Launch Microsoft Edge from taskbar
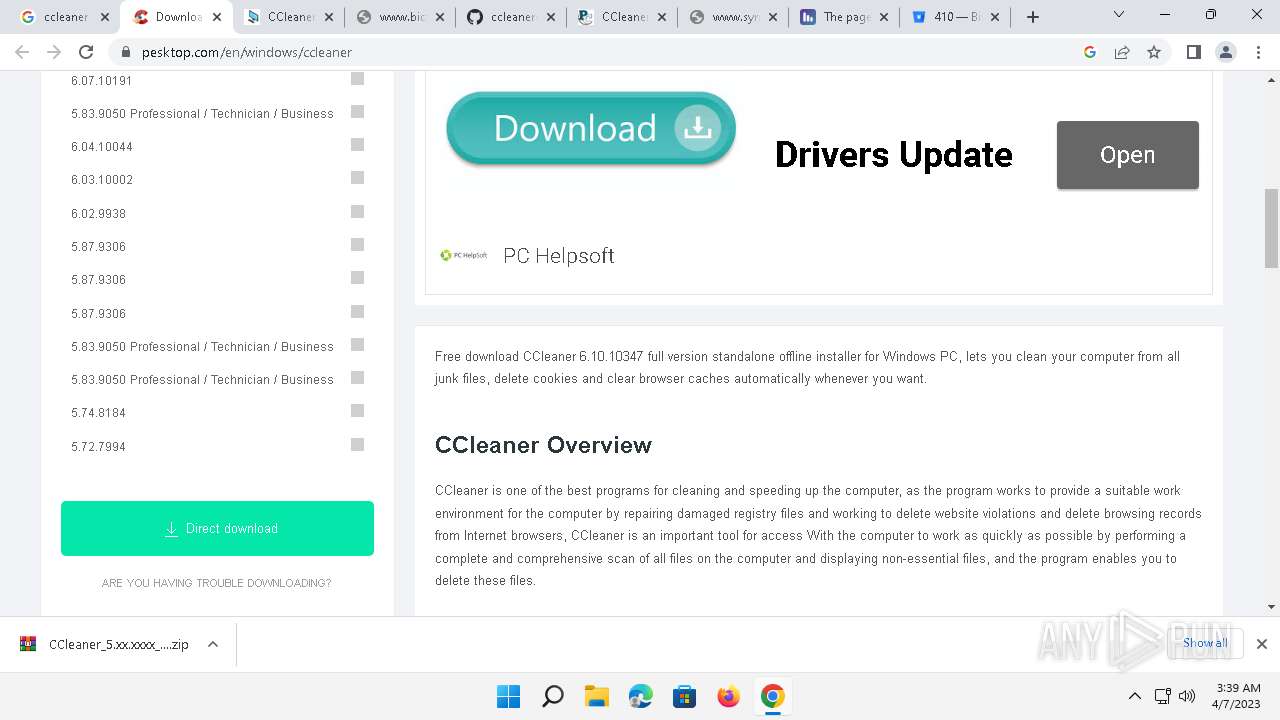 (640, 696)
